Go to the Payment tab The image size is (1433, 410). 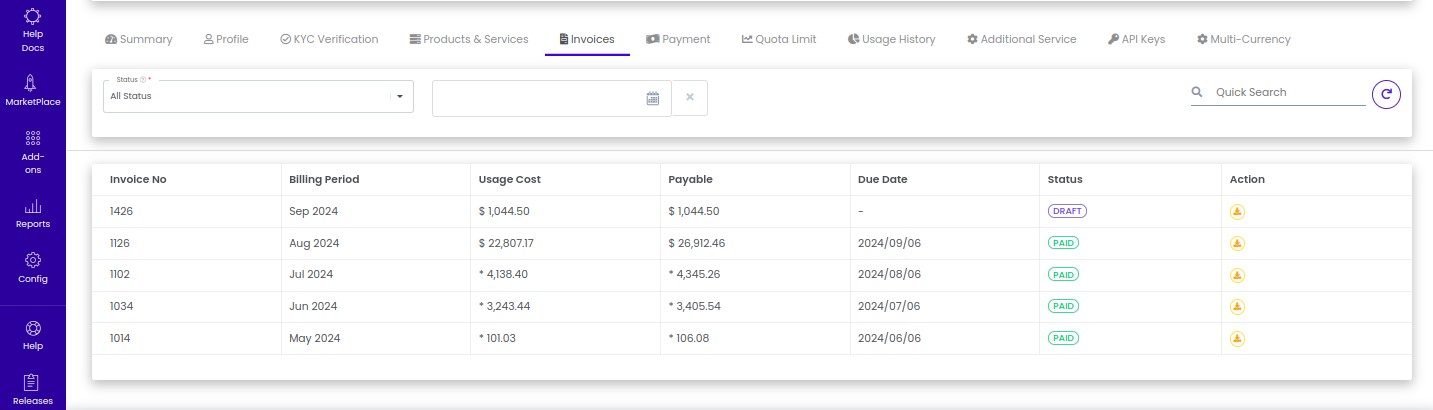tap(678, 39)
